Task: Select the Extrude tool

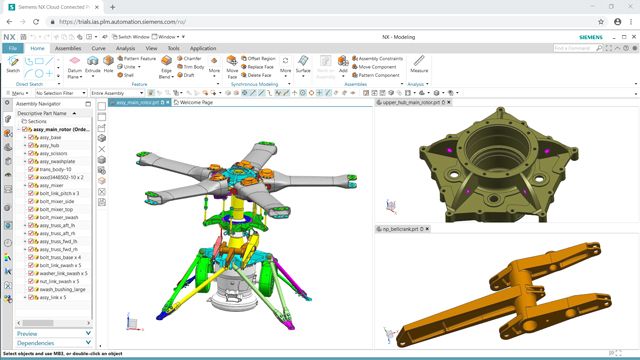Action: click(93, 64)
